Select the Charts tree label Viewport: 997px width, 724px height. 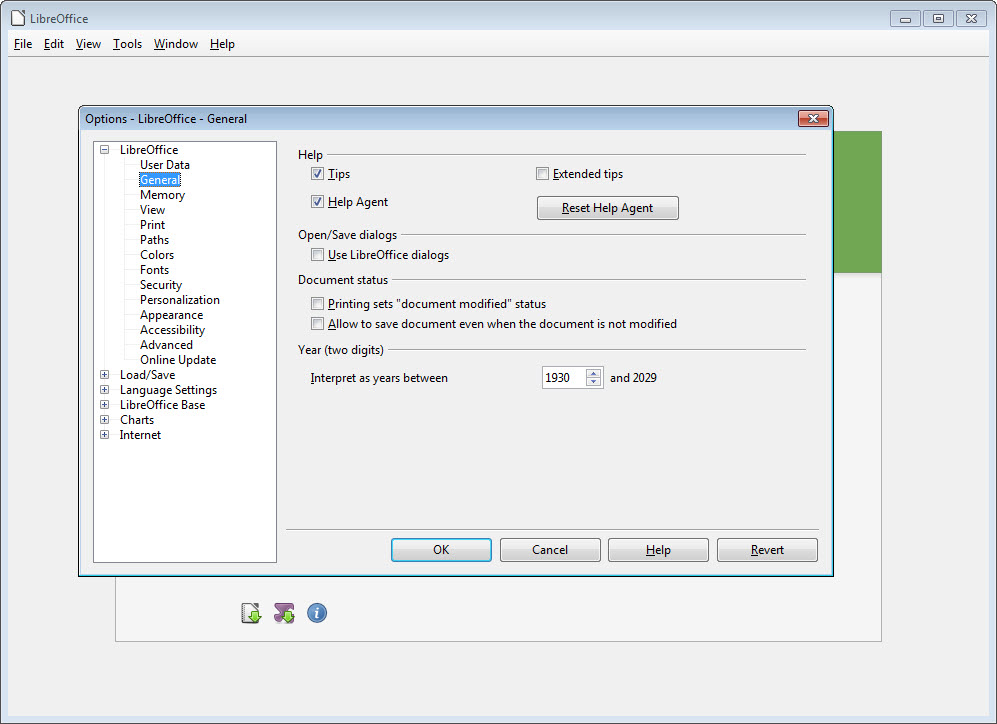(137, 420)
